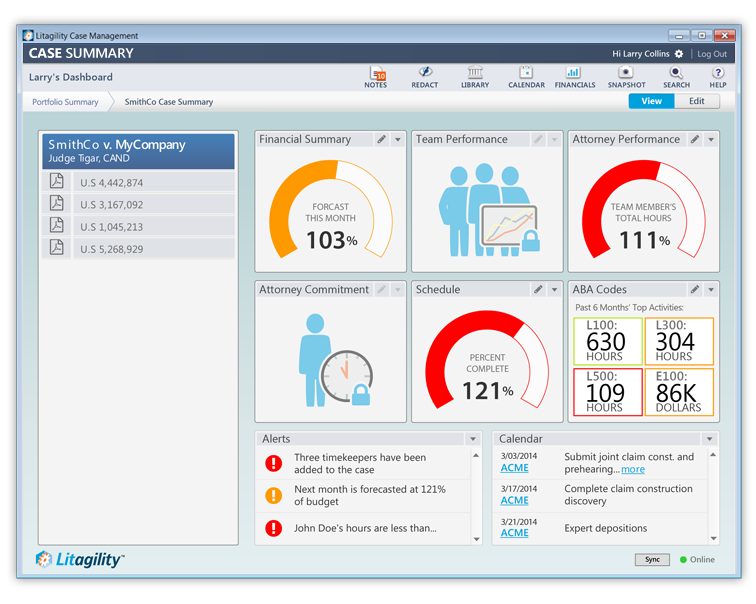
Task: Go to Portfolio Summary breadcrumb
Action: pyautogui.click(x=65, y=102)
